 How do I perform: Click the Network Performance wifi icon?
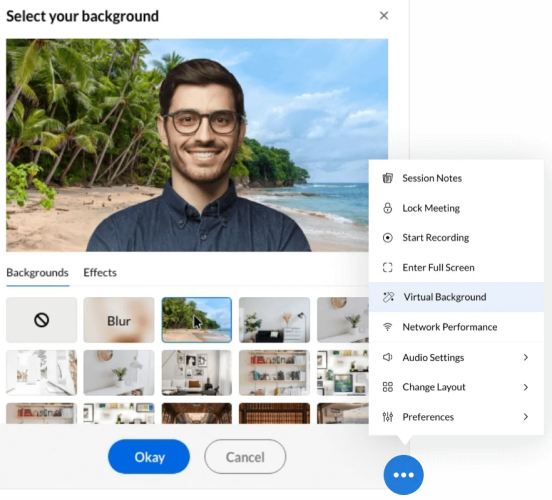pyautogui.click(x=388, y=327)
